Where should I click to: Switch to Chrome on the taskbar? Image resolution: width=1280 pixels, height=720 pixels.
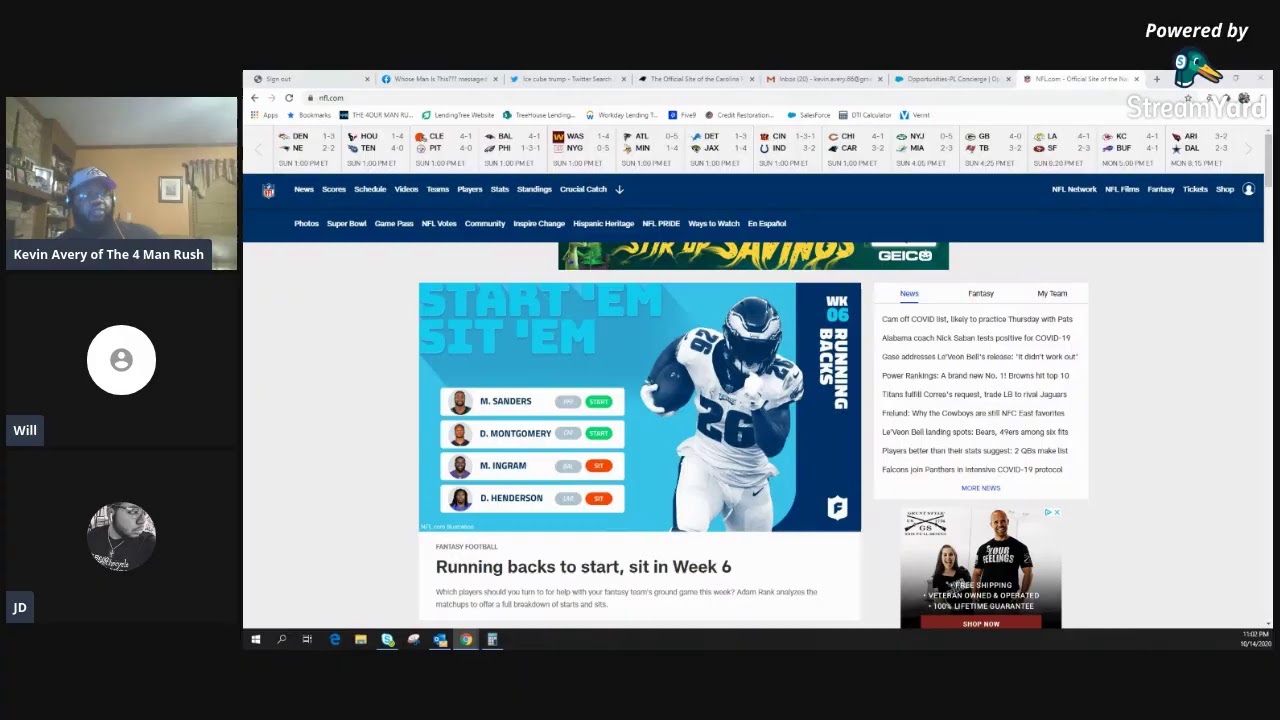pos(466,639)
